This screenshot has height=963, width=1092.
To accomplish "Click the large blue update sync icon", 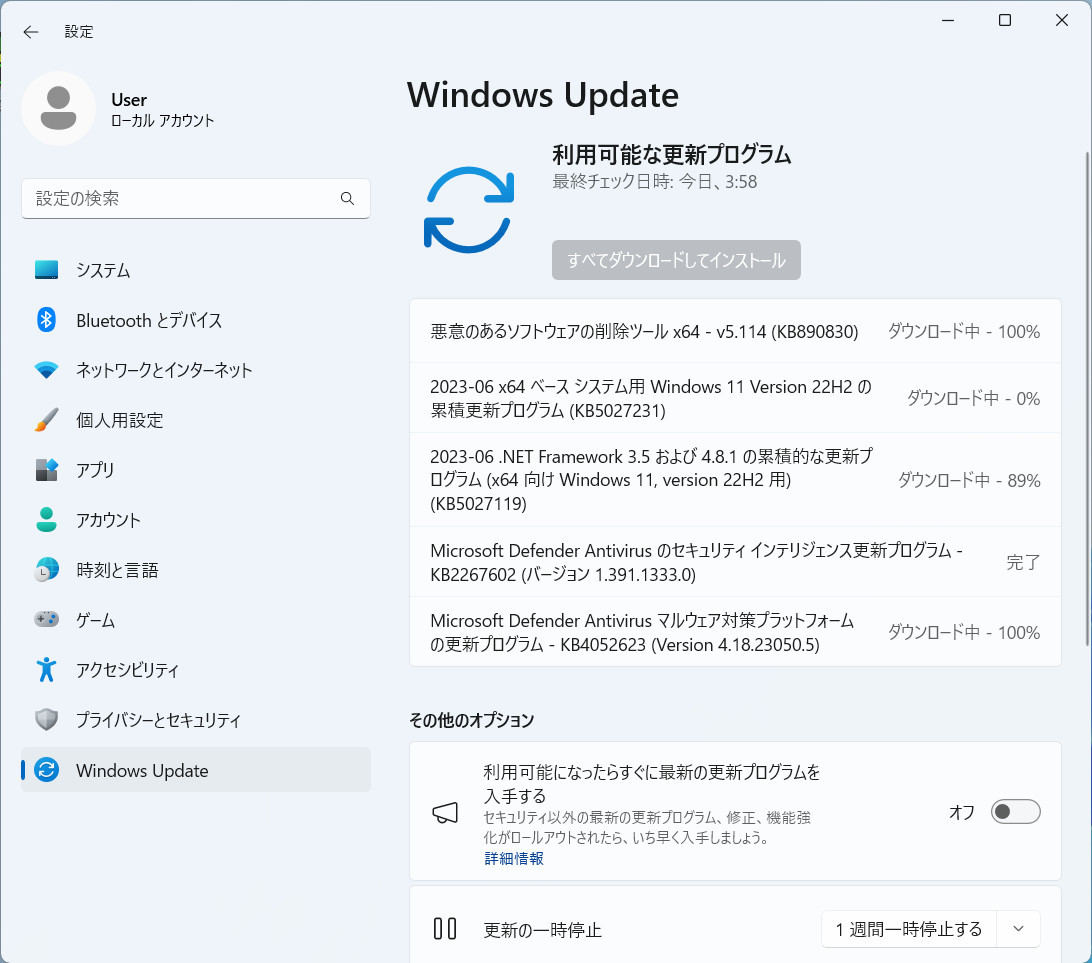I will (469, 210).
